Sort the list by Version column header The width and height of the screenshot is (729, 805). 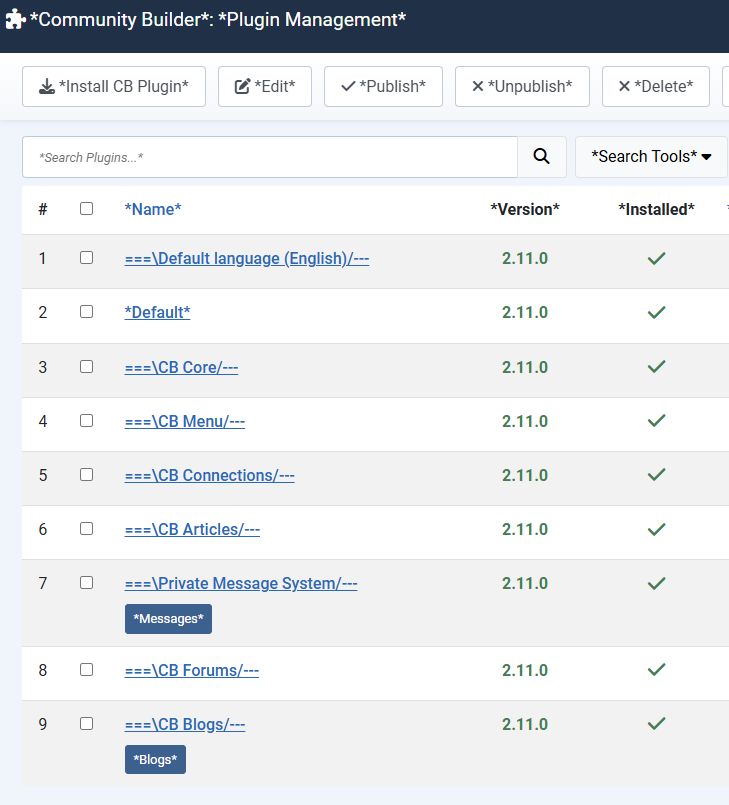(524, 209)
